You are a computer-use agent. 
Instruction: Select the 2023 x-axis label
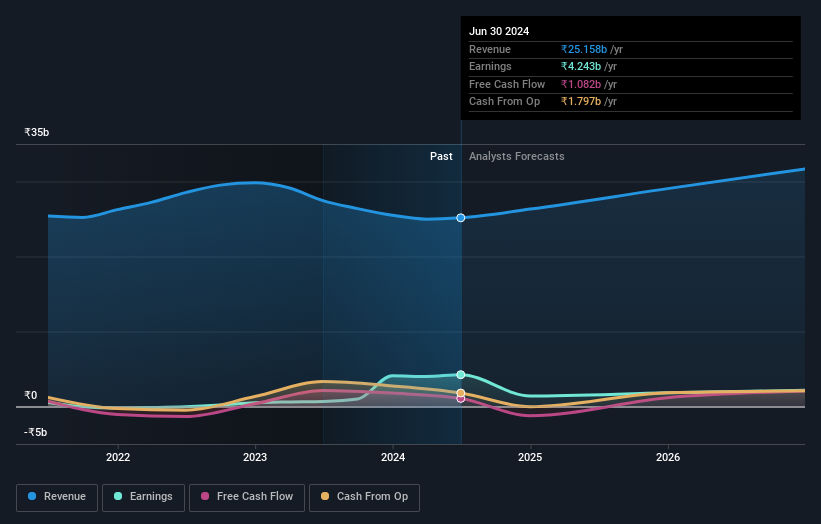[x=255, y=457]
